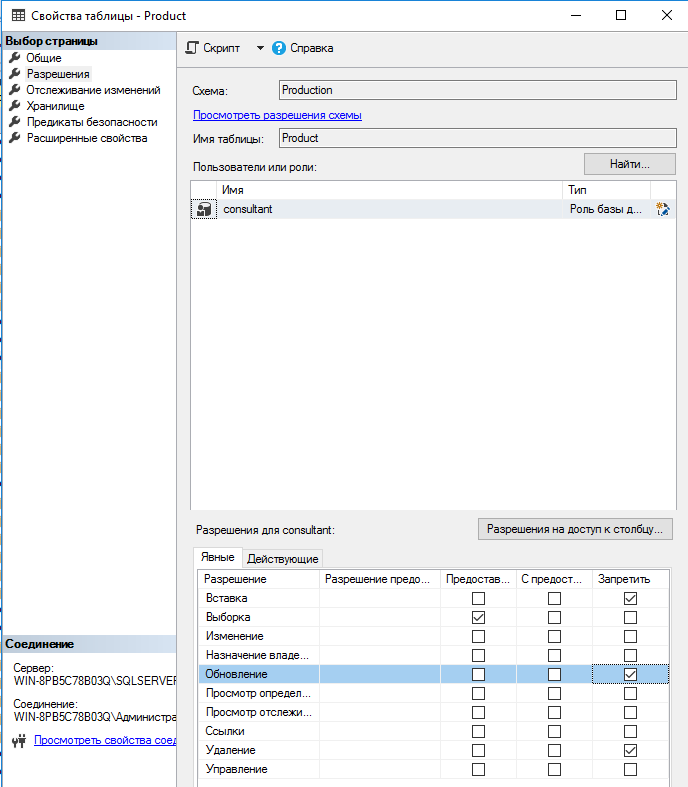Click the Схема field showing Production
The height and width of the screenshot is (787, 688).
pyautogui.click(x=478, y=90)
